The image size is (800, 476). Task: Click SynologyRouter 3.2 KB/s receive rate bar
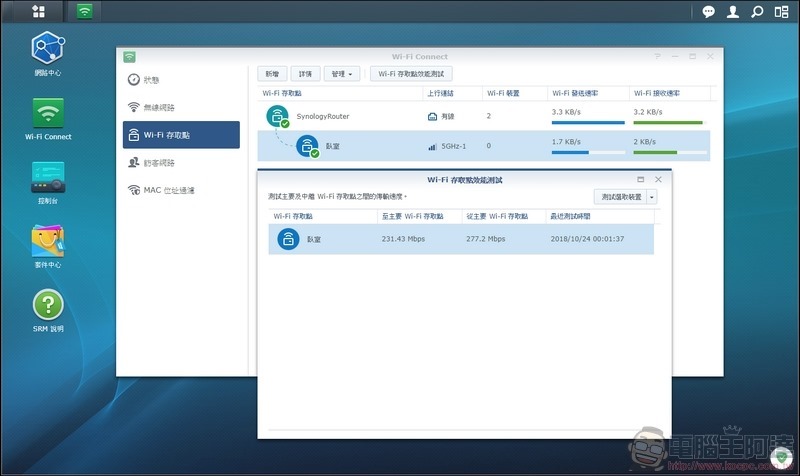[670, 122]
